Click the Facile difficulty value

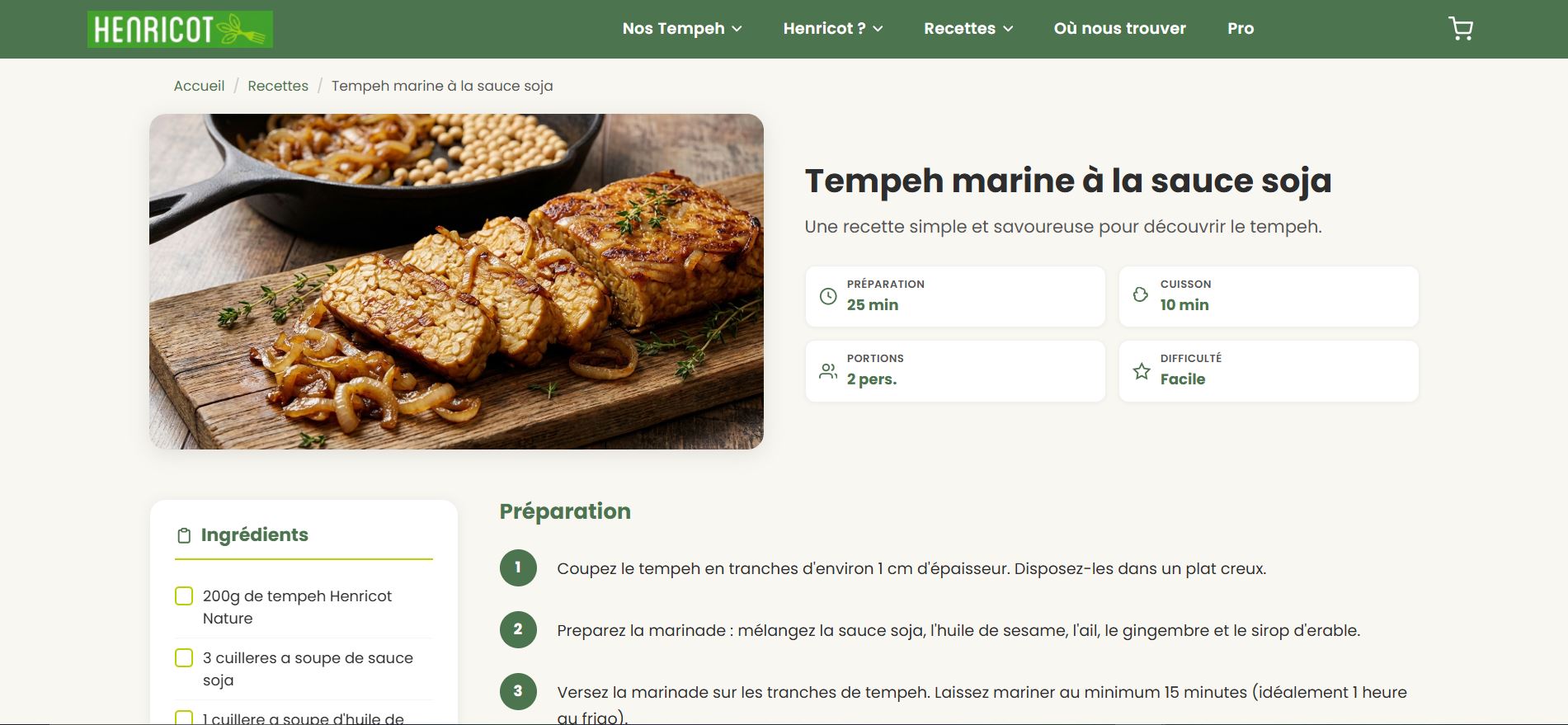click(1183, 379)
